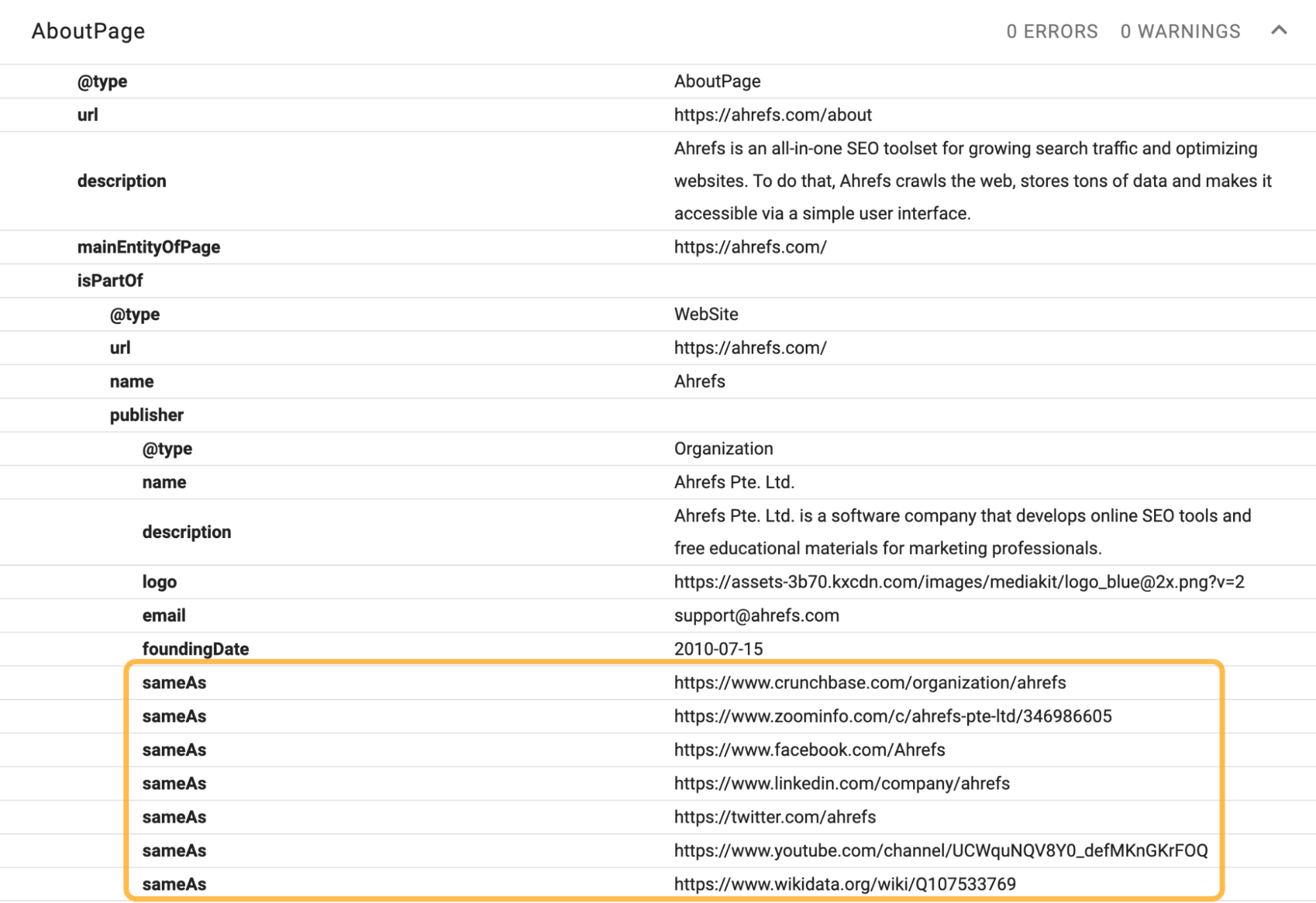Click the first sameAs property label

point(173,683)
